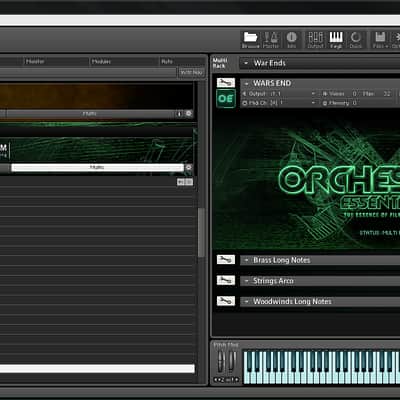Click the Multi Rack label
400x400 pixels.
(x=220, y=63)
